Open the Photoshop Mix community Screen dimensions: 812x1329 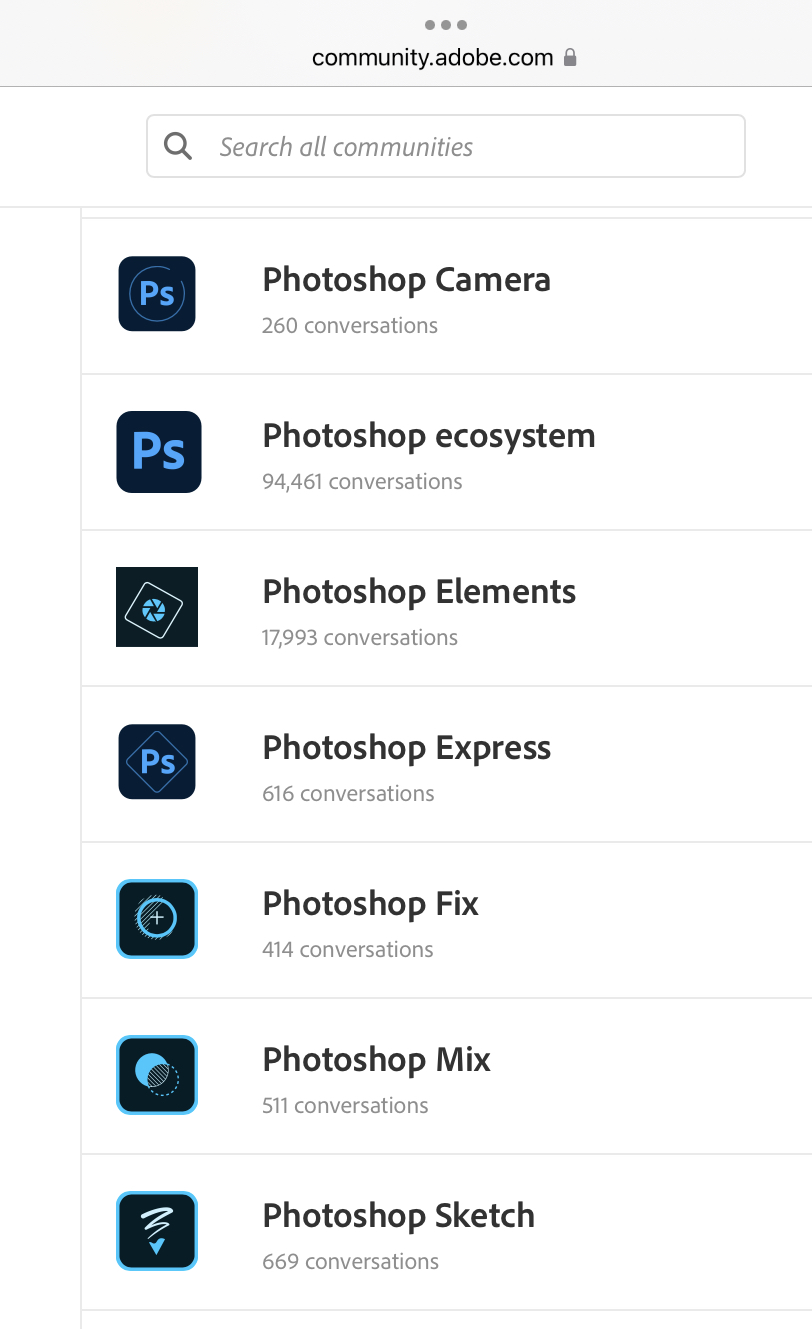coord(376,1060)
